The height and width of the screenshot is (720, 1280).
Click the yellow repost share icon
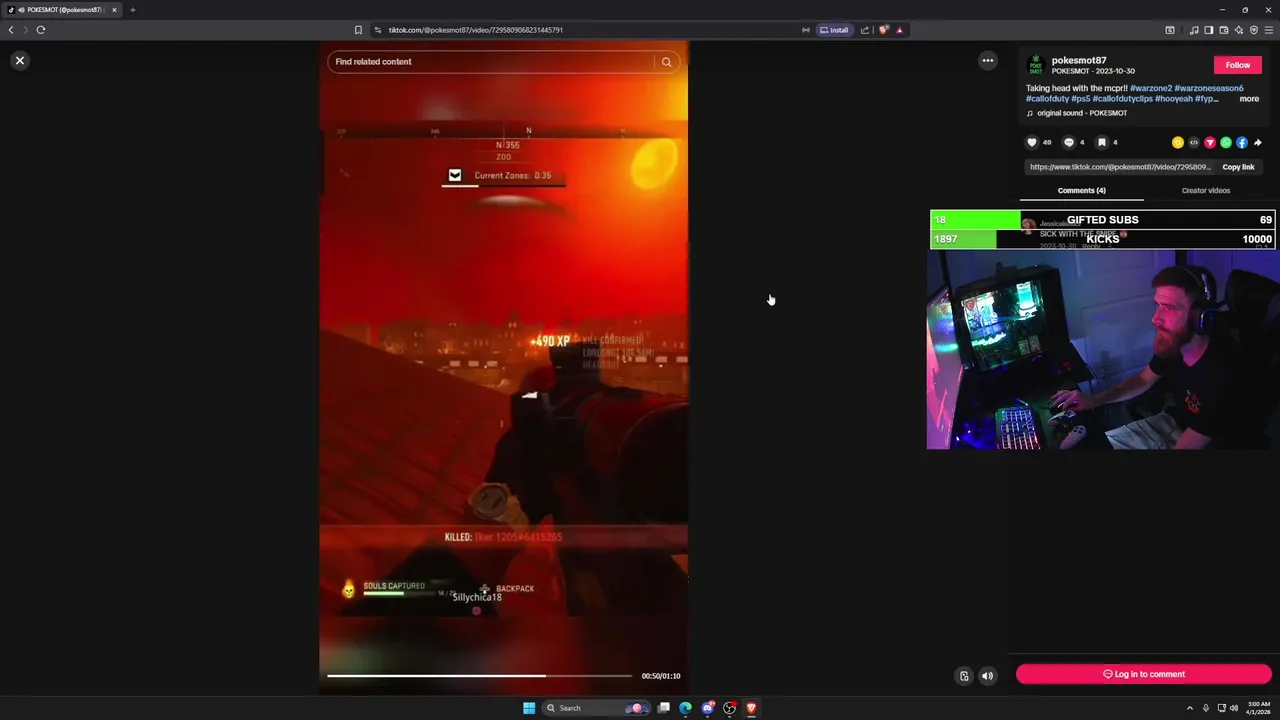pos(1178,143)
